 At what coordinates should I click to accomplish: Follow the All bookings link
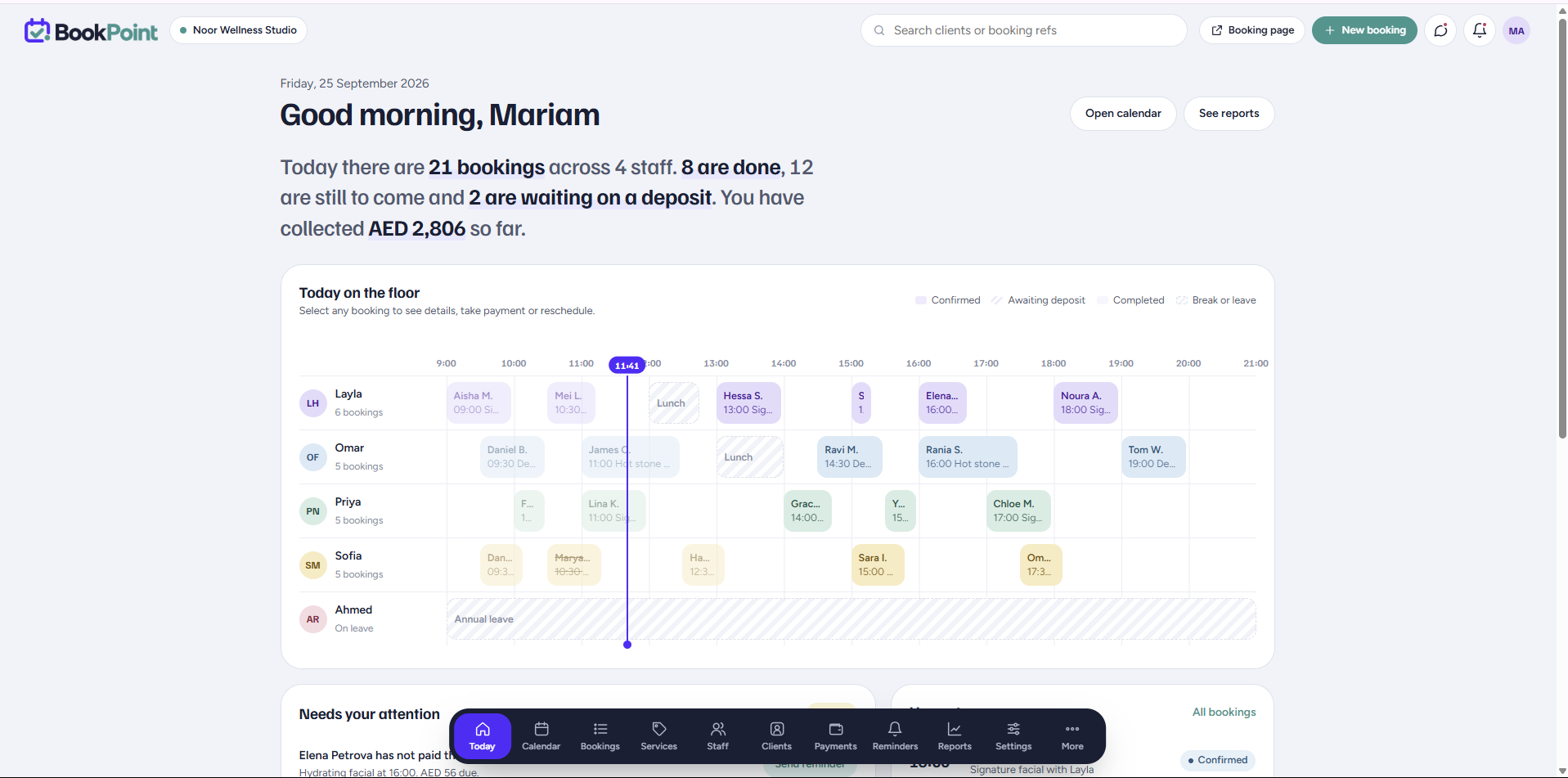[x=1224, y=712]
